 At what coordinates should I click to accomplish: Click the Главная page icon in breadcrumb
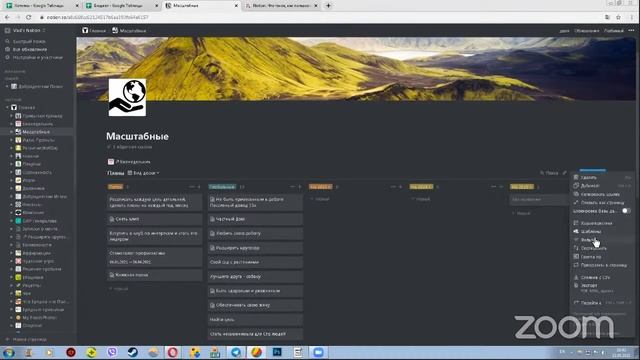coord(85,30)
